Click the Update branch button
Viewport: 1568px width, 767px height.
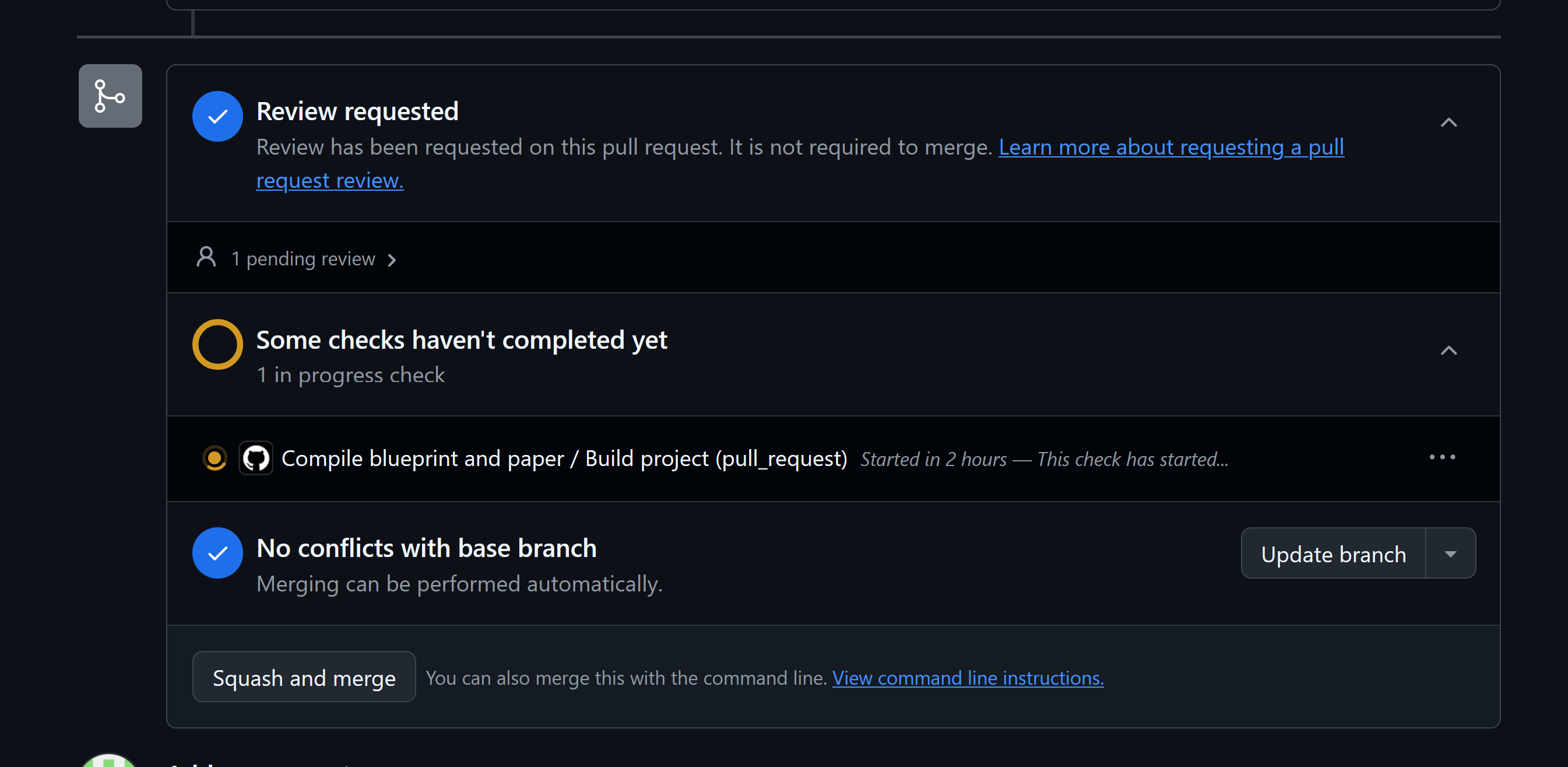[x=1333, y=554]
